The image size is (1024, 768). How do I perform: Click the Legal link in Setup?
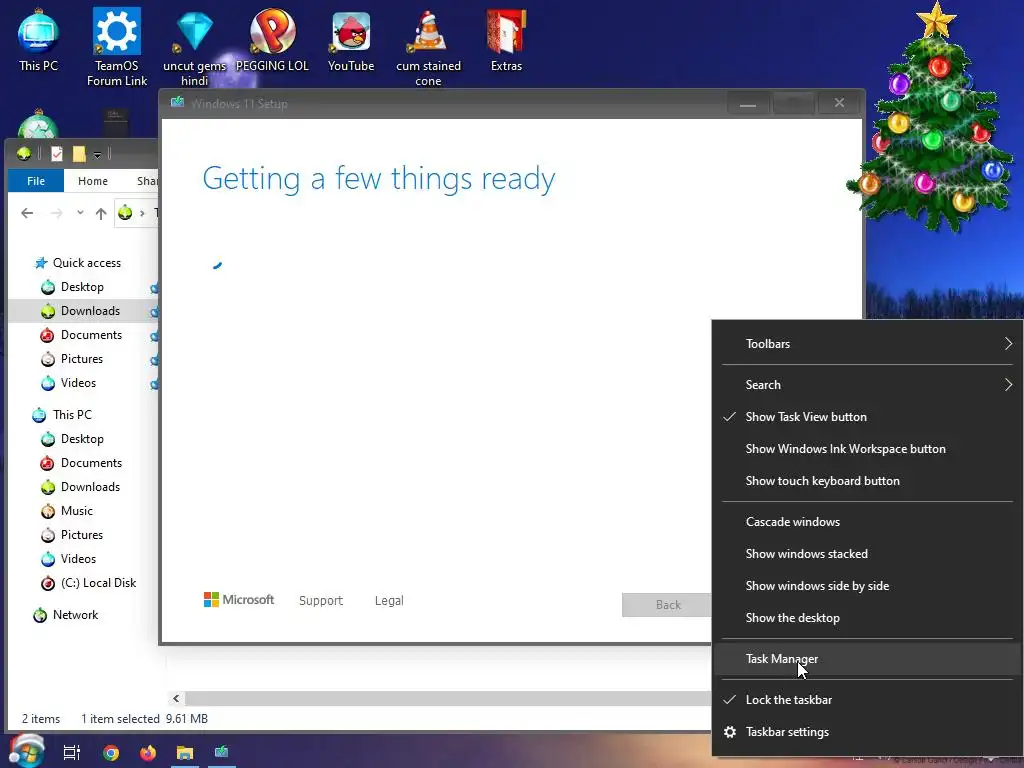(x=389, y=600)
